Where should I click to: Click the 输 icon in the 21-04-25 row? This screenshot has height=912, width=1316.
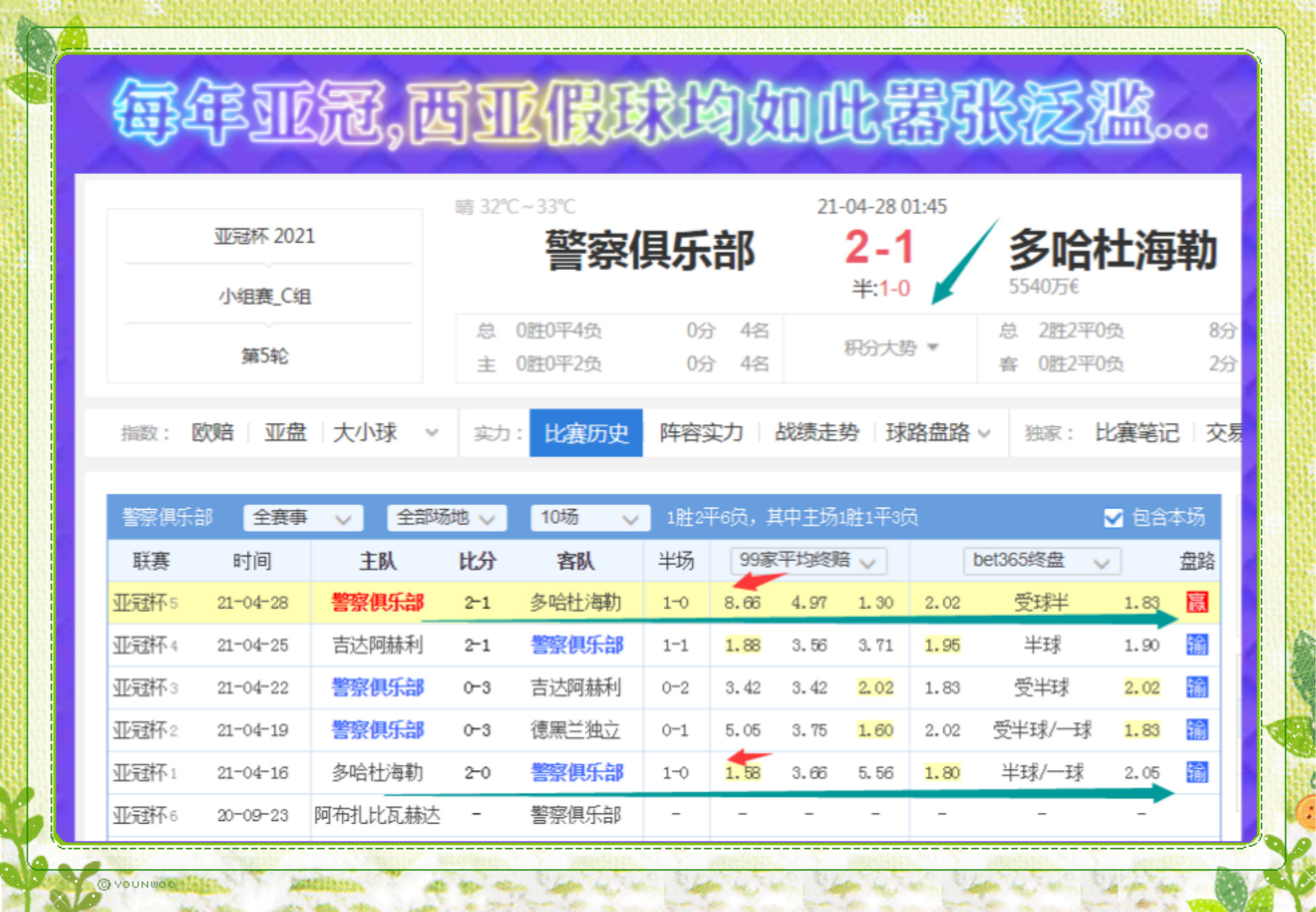click(1197, 645)
